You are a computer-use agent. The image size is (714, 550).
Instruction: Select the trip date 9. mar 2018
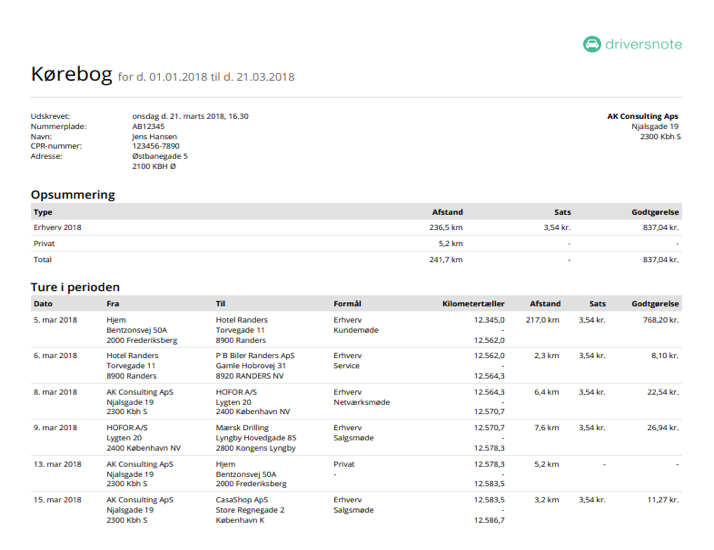55,428
